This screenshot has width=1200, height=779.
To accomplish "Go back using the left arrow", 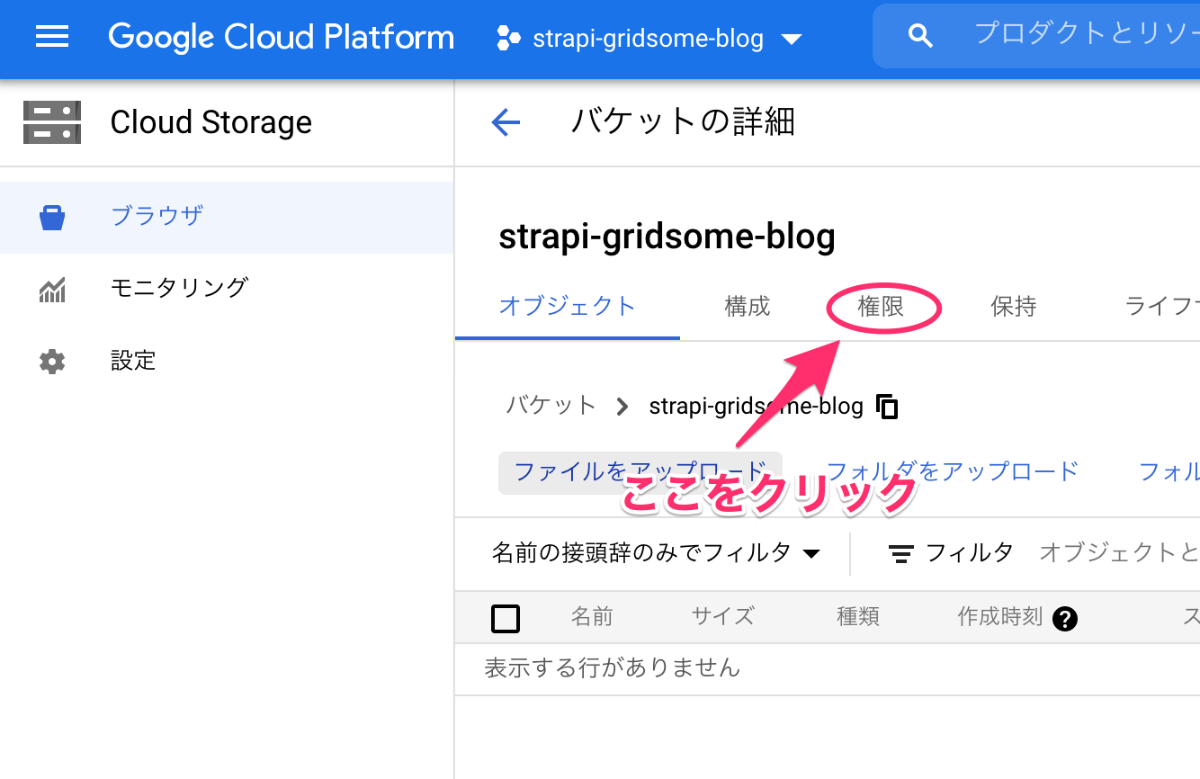I will pyautogui.click(x=506, y=123).
